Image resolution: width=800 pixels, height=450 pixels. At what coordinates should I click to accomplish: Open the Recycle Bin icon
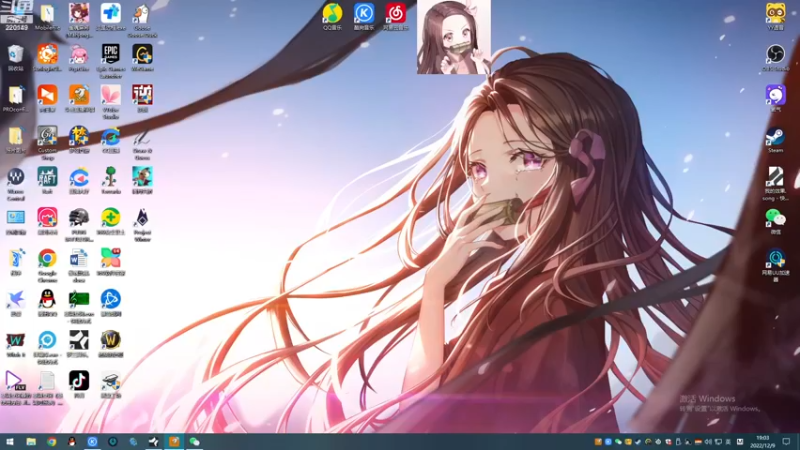(x=16, y=54)
